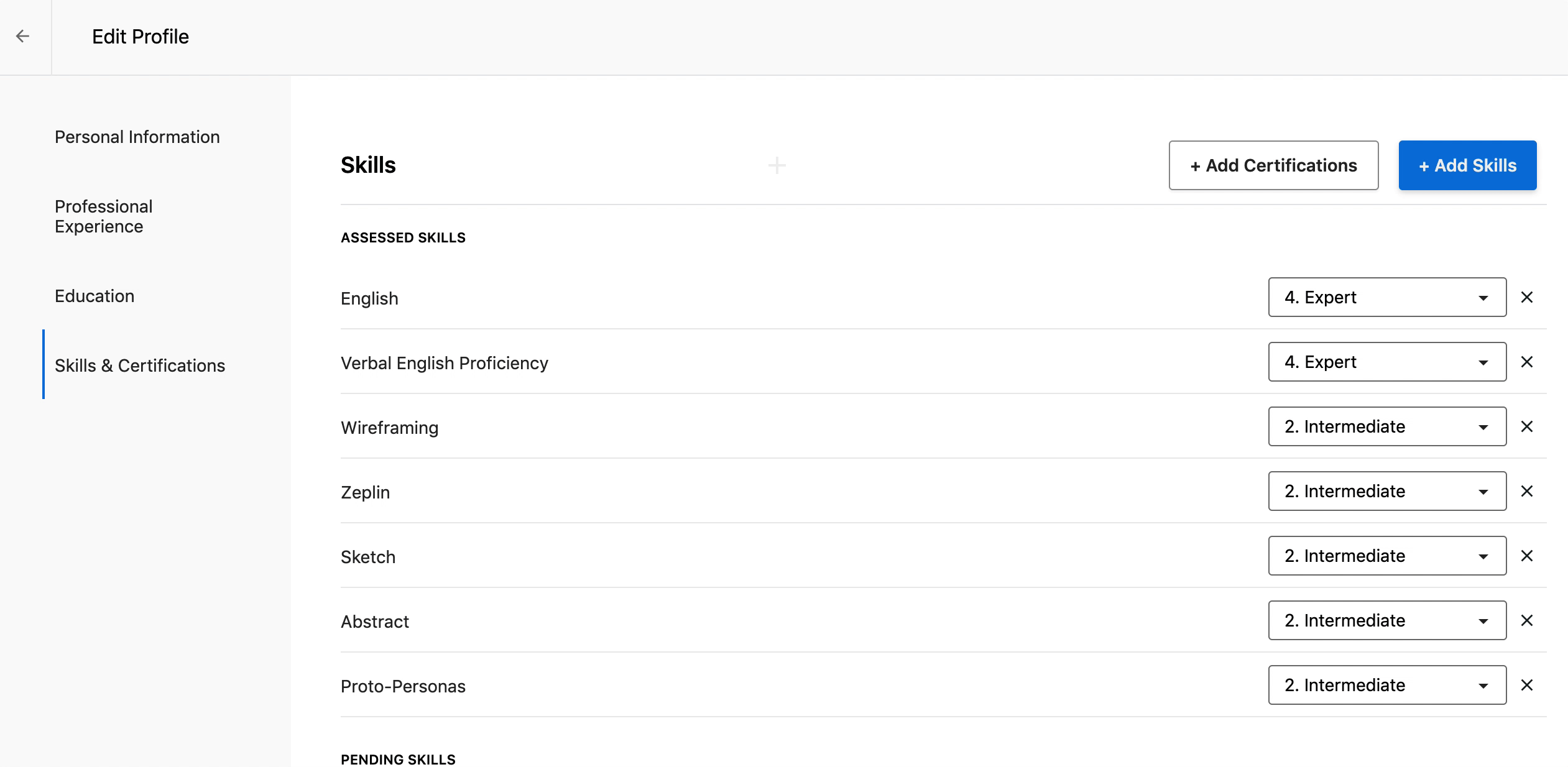Expand Verbal English Proficiency level dropdown

pos(1386,362)
